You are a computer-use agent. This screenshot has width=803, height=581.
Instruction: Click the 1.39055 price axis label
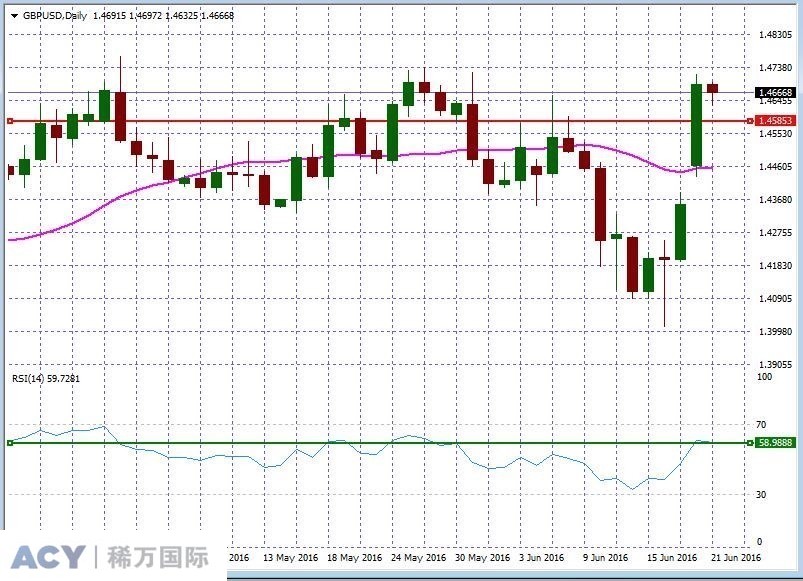[775, 364]
